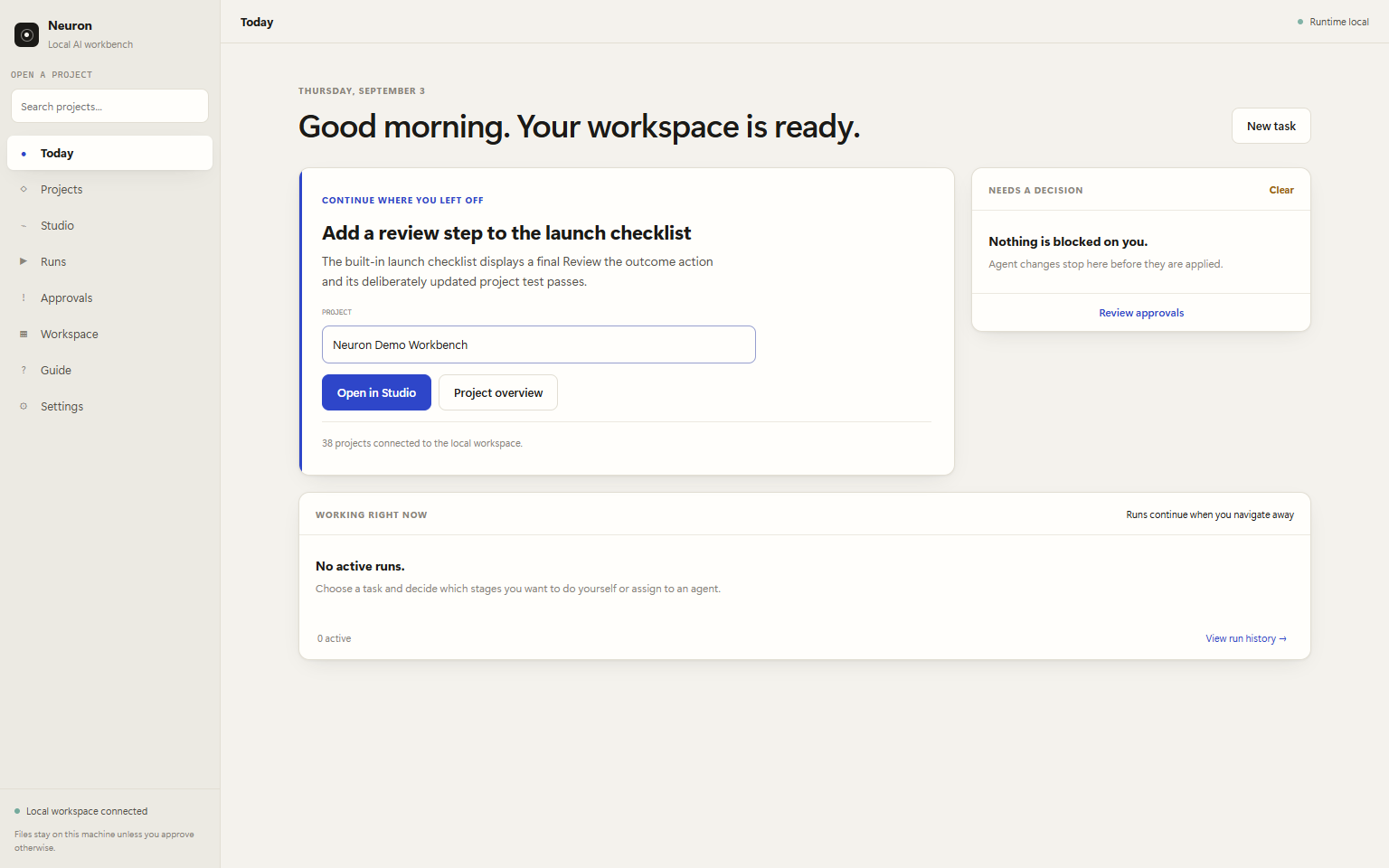Click 'Nothing is blocked on you.' text
The image size is (1389, 868).
point(1068,241)
